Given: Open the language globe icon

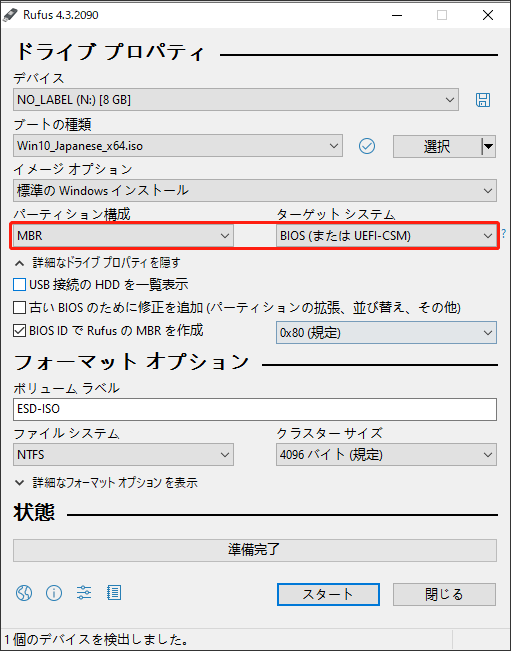Looking at the screenshot, I should (x=24, y=593).
